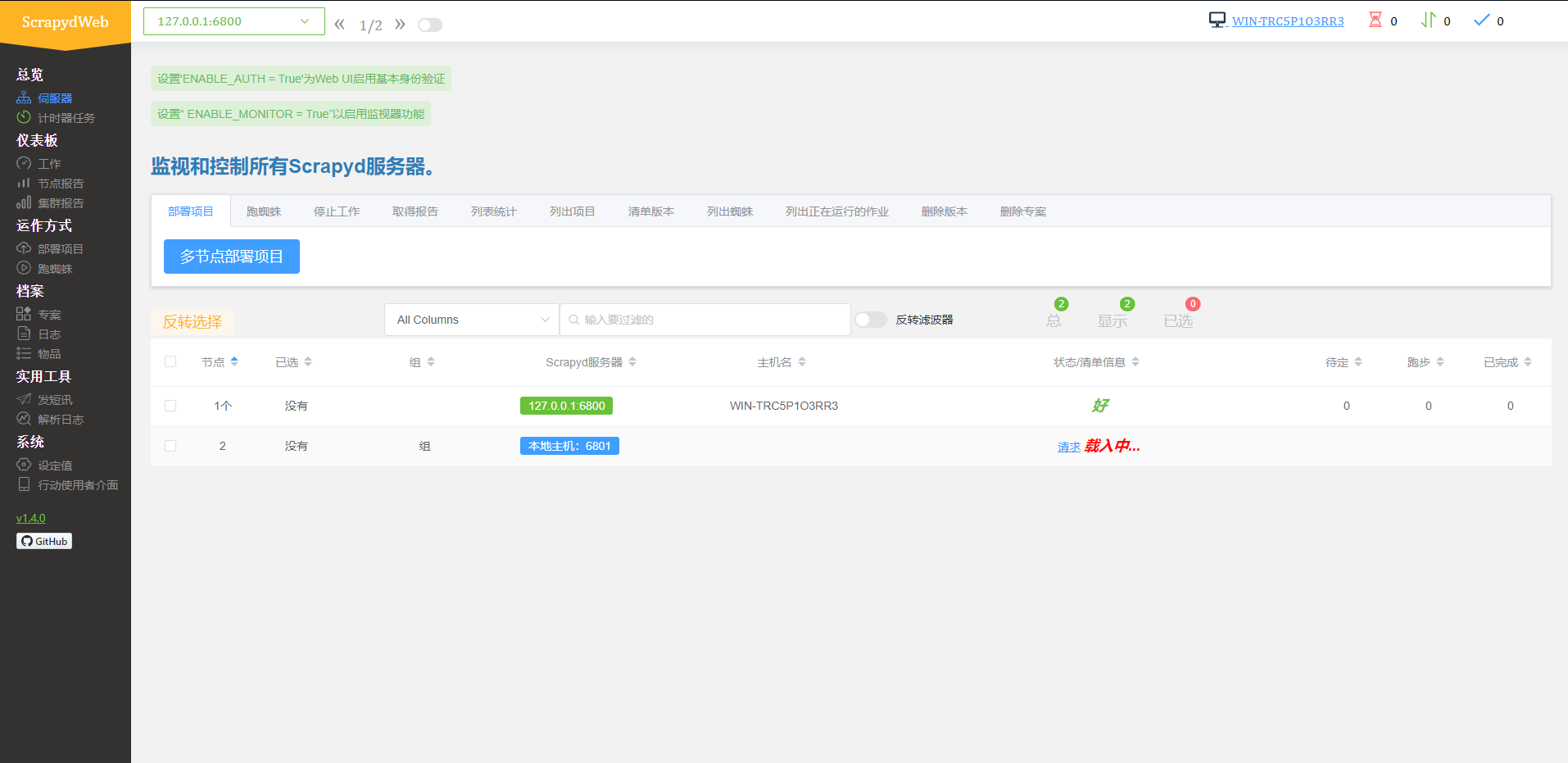This screenshot has width=1568, height=763.
Task: Click the ScrapydWeb logo
Action: pos(66,22)
